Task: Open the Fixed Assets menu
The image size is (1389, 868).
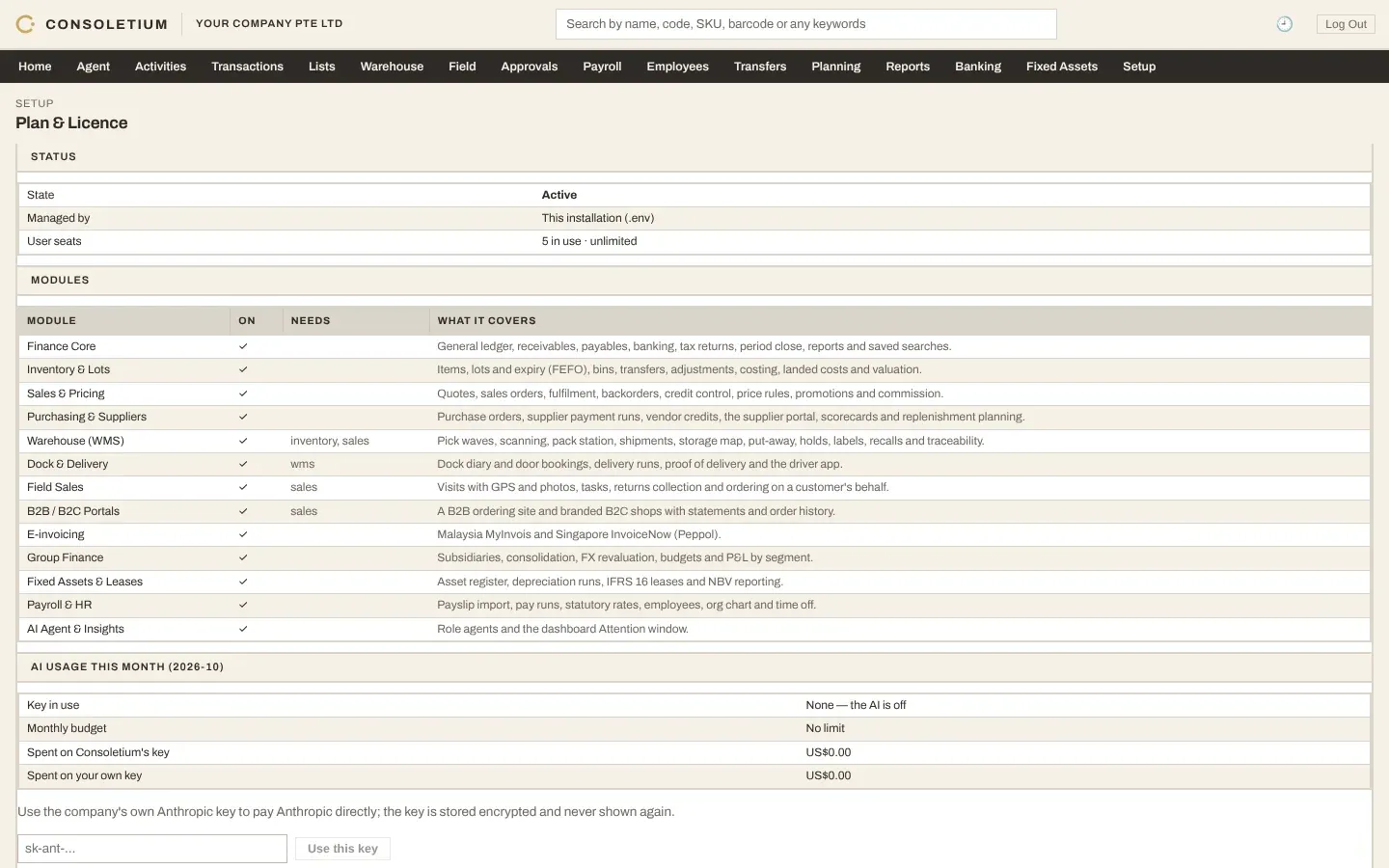Action: [1062, 67]
